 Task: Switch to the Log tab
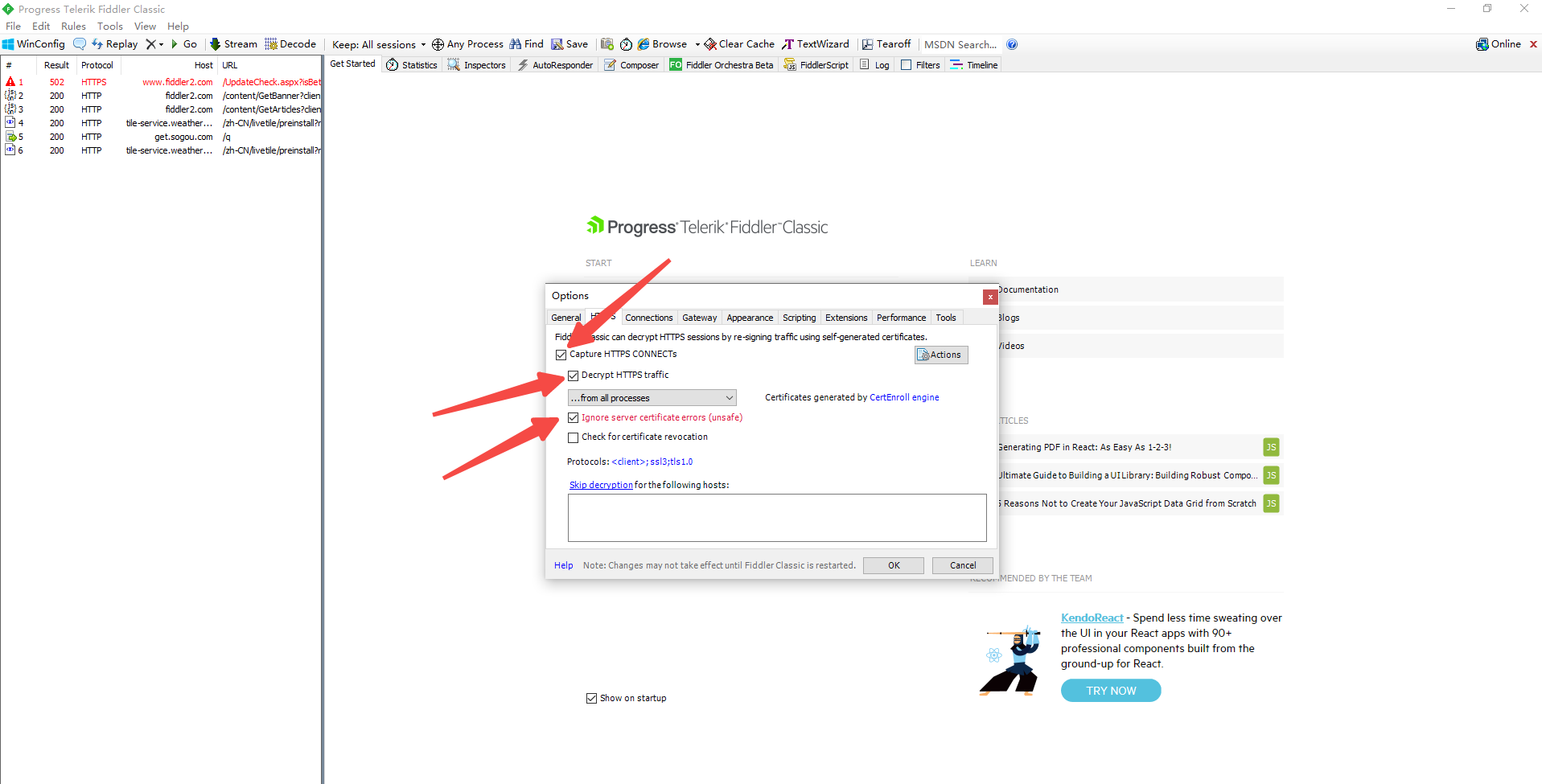point(874,65)
